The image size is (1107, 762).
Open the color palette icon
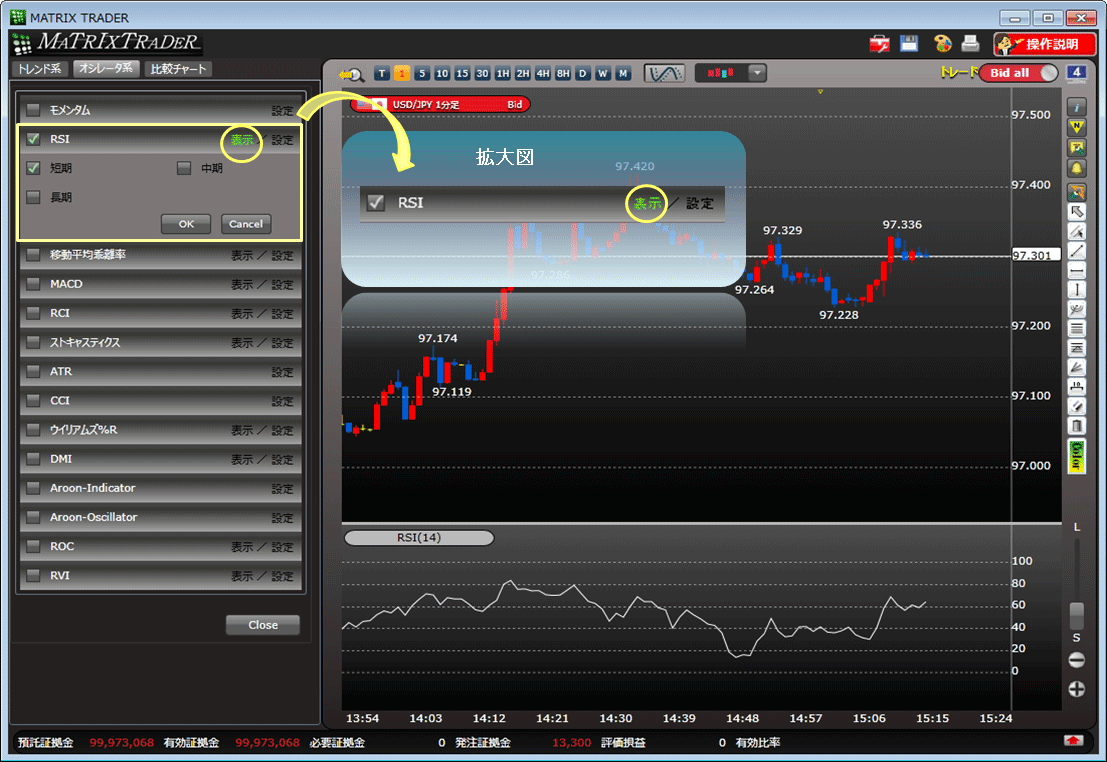coord(942,44)
